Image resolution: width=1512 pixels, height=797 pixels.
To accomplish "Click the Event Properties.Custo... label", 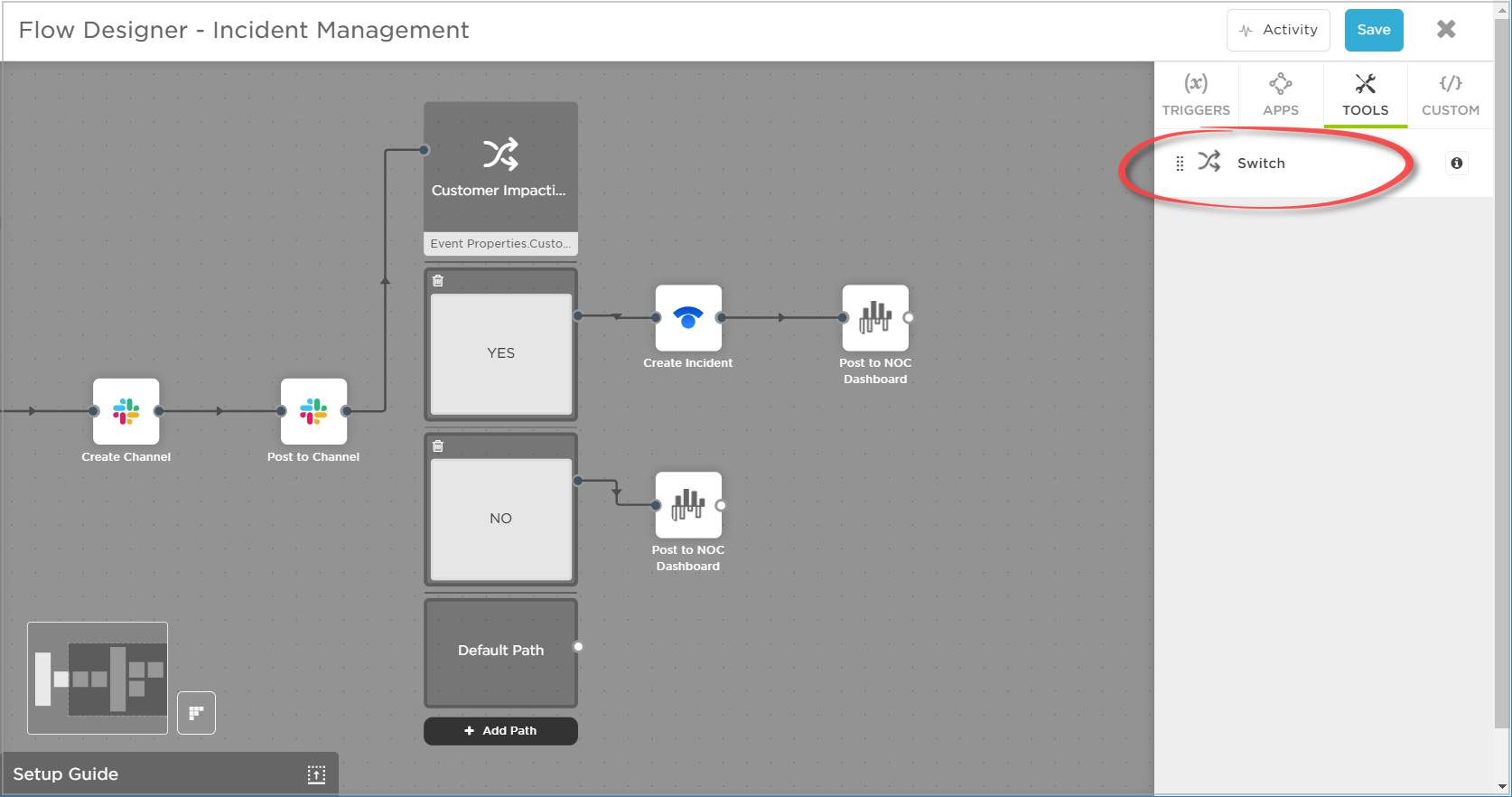I will pos(500,244).
